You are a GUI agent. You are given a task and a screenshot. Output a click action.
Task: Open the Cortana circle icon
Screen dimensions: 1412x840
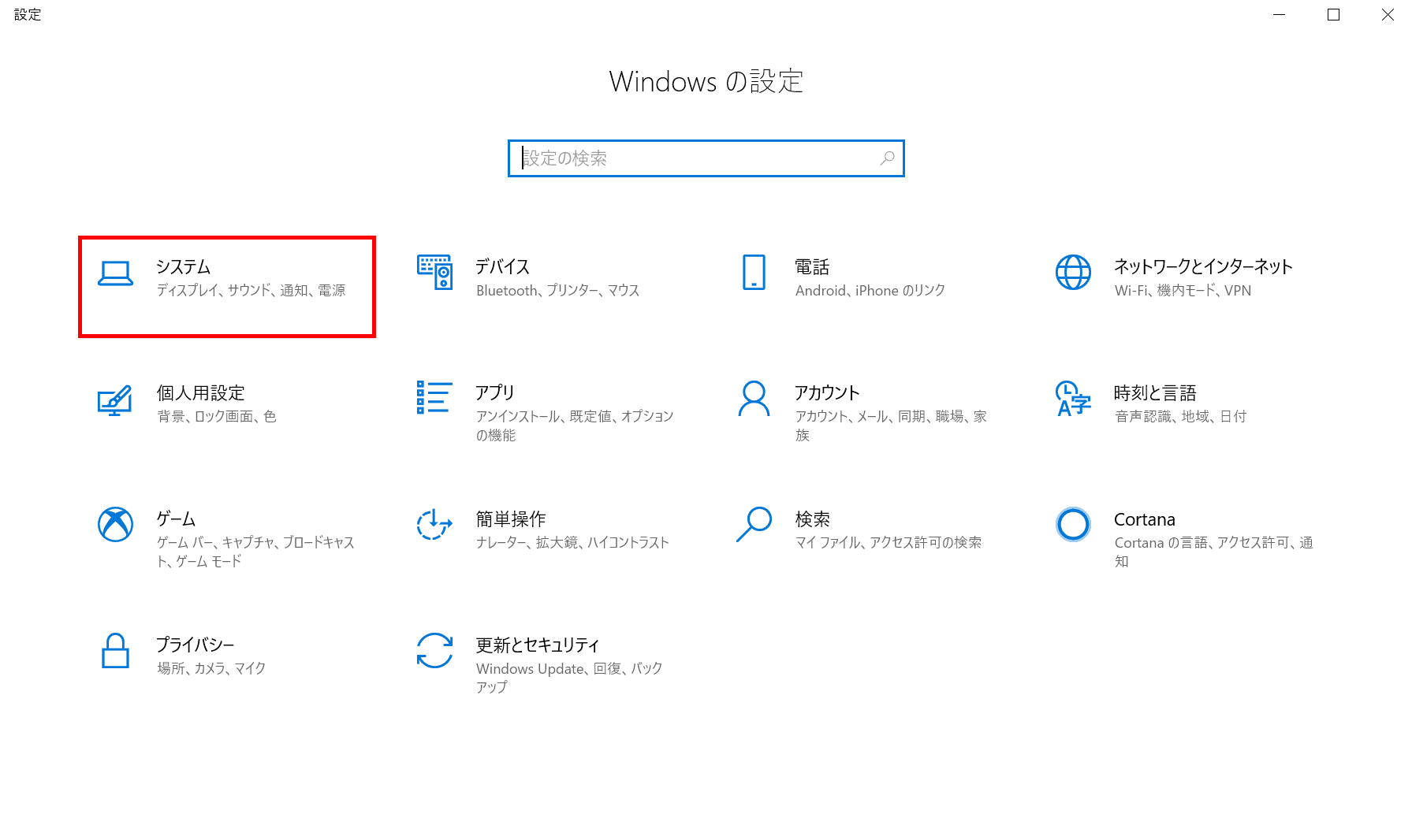[x=1073, y=525]
